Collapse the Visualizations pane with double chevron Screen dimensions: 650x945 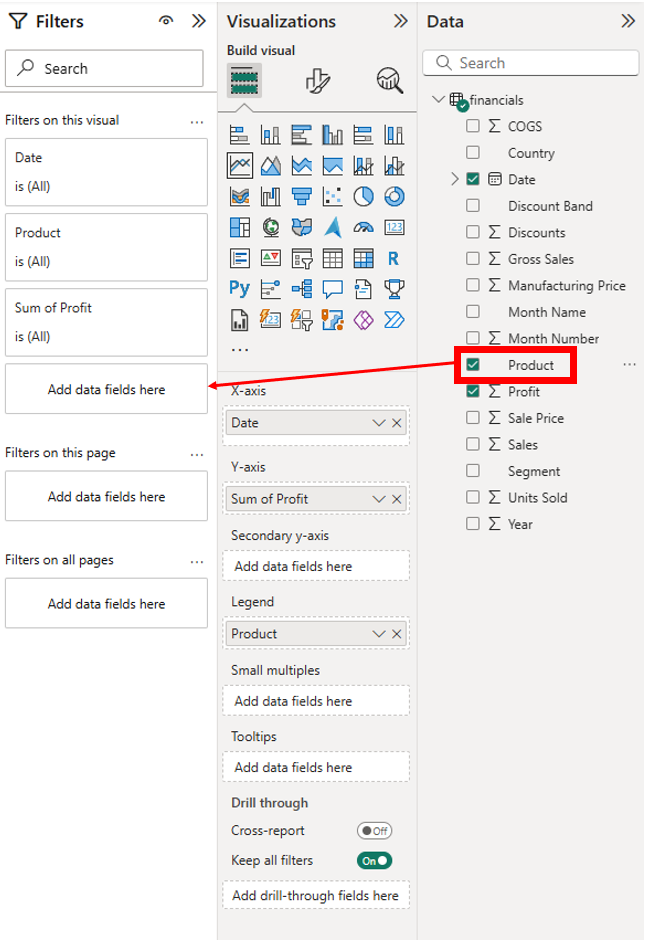point(401,21)
